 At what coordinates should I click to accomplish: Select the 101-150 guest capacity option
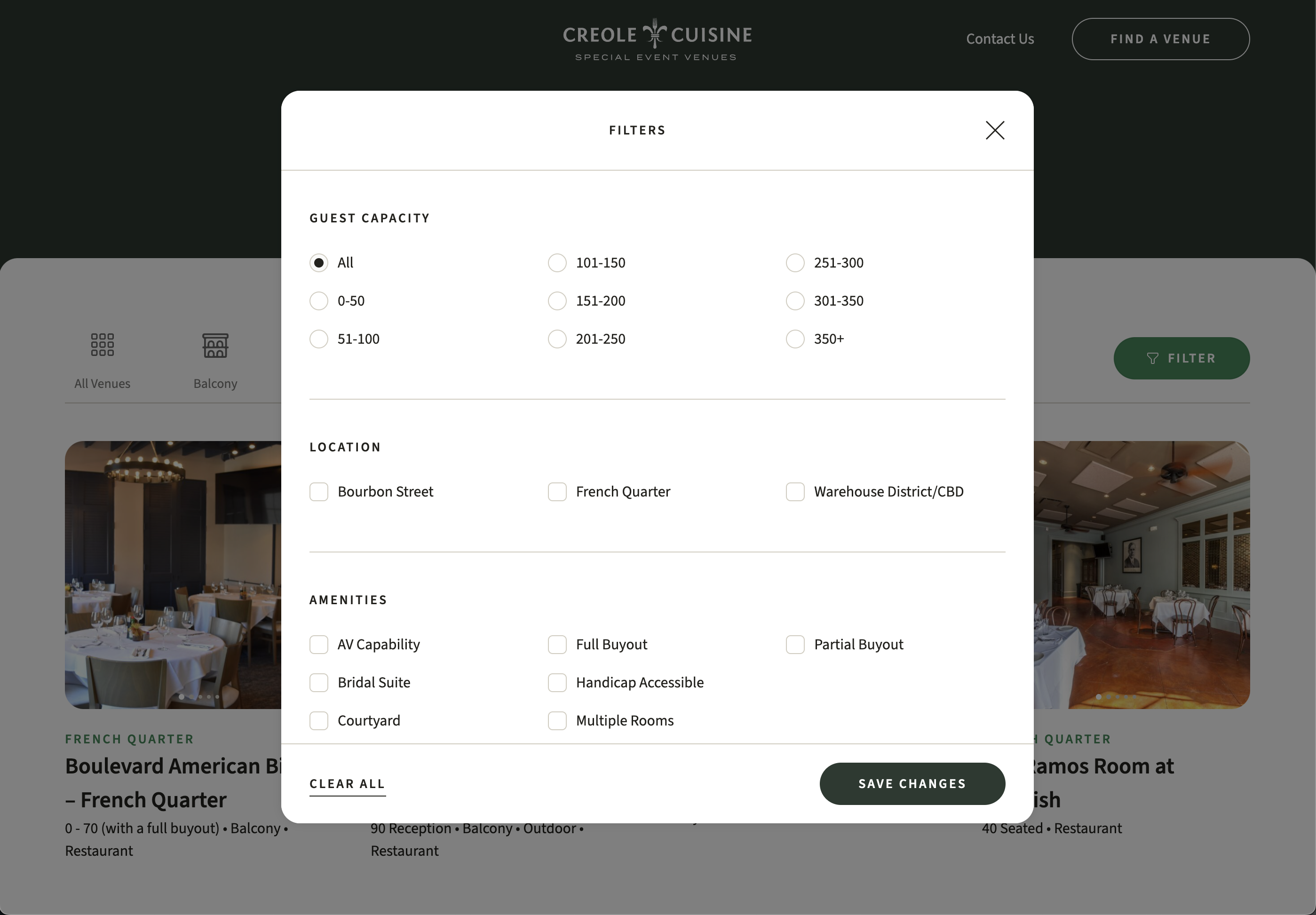(556, 263)
